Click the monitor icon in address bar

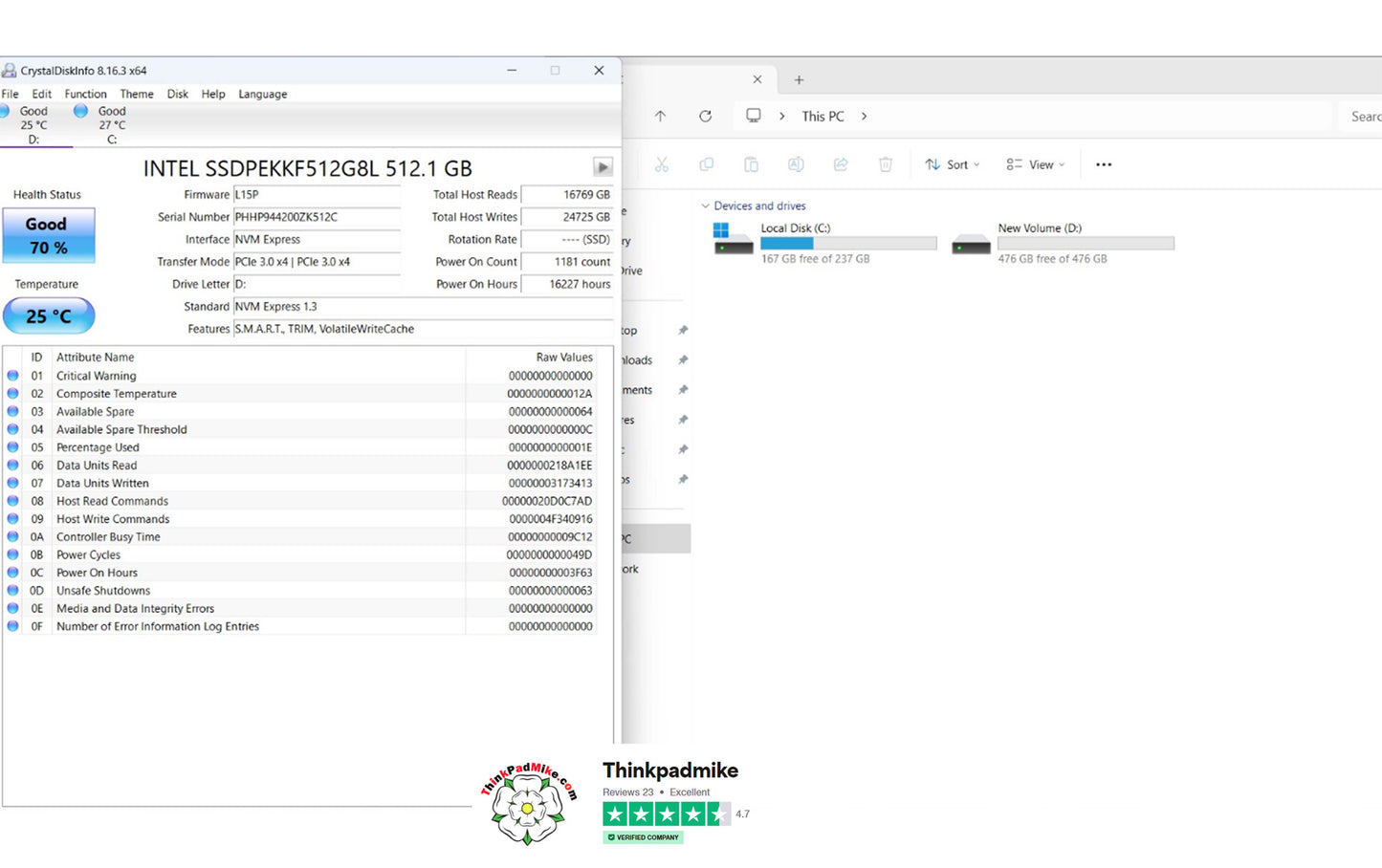point(754,116)
